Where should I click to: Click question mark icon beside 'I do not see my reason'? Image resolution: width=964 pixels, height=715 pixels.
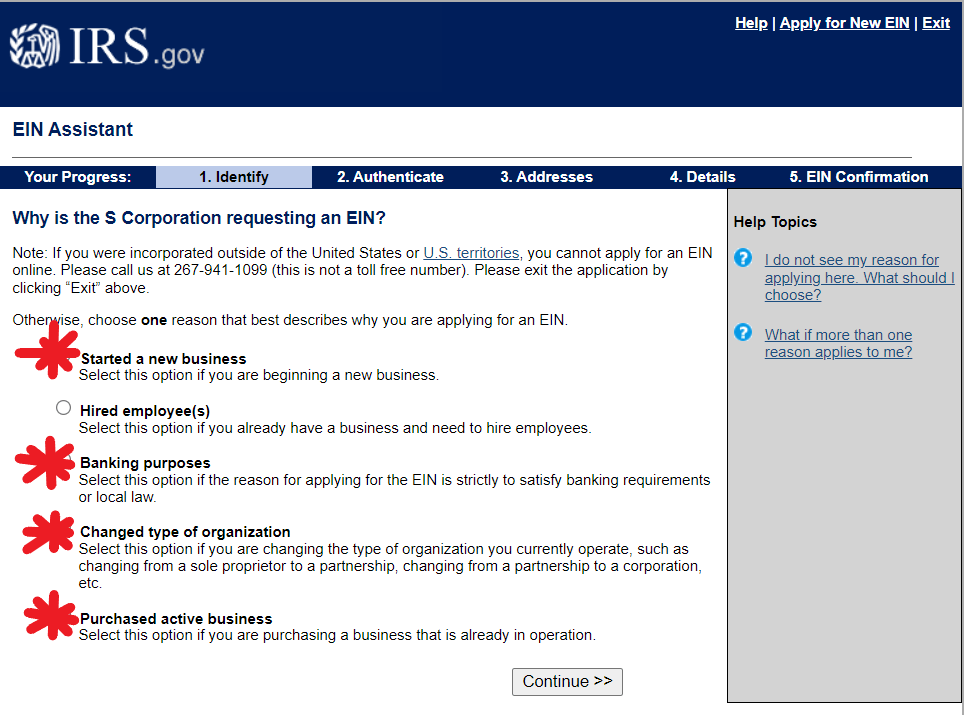(x=743, y=258)
